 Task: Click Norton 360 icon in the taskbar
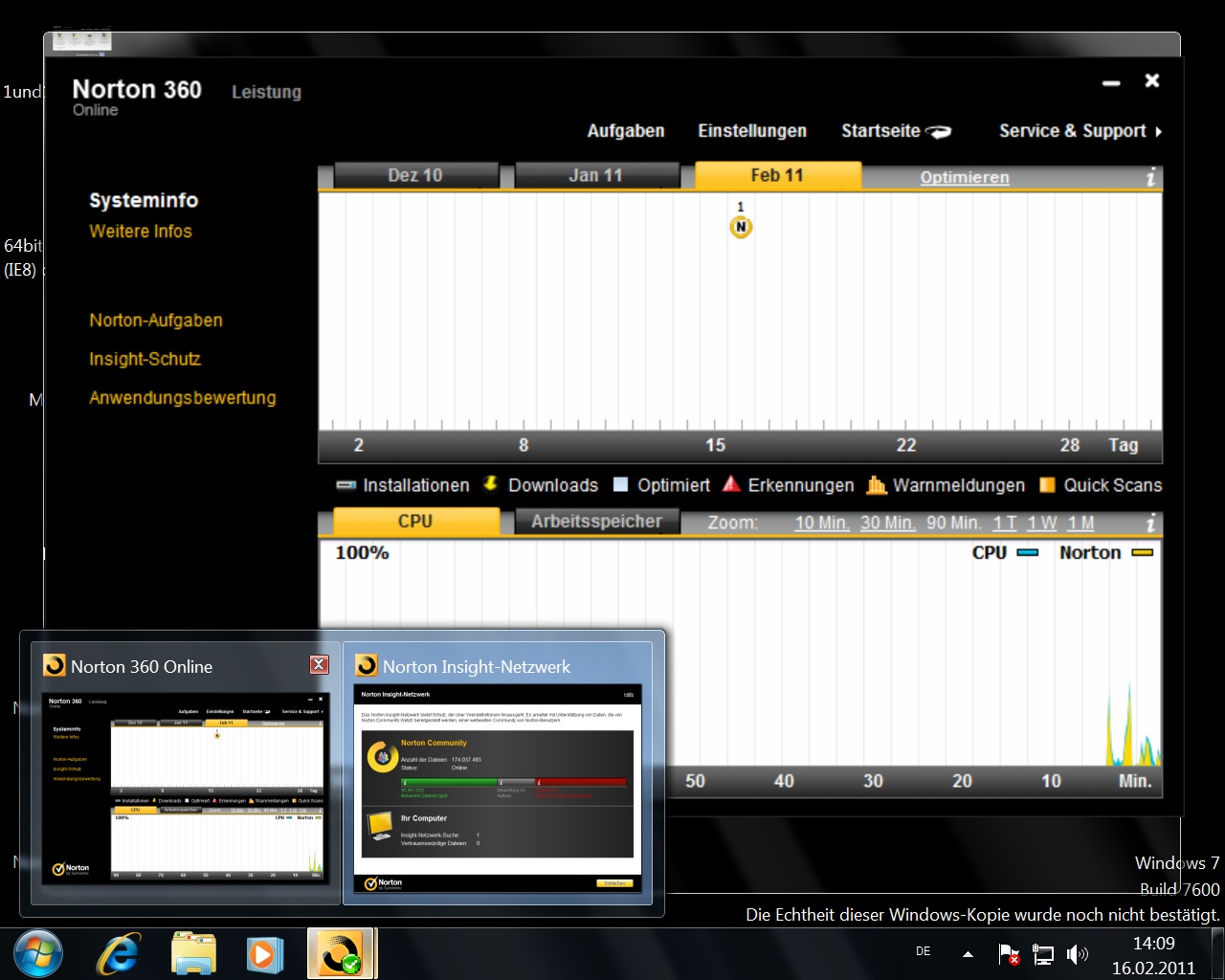(x=341, y=954)
